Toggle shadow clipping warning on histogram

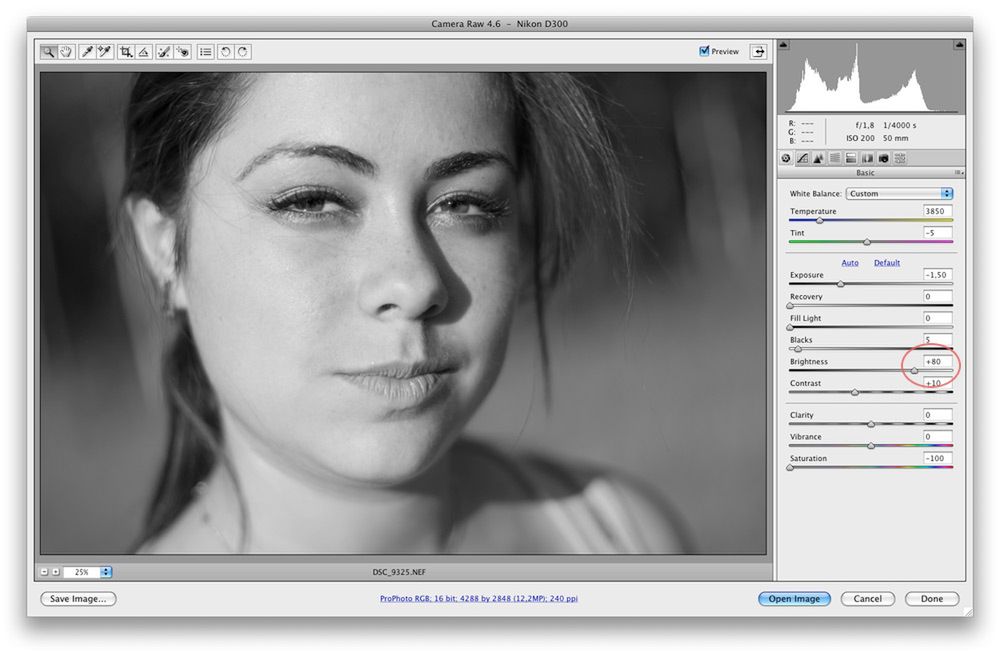[784, 45]
